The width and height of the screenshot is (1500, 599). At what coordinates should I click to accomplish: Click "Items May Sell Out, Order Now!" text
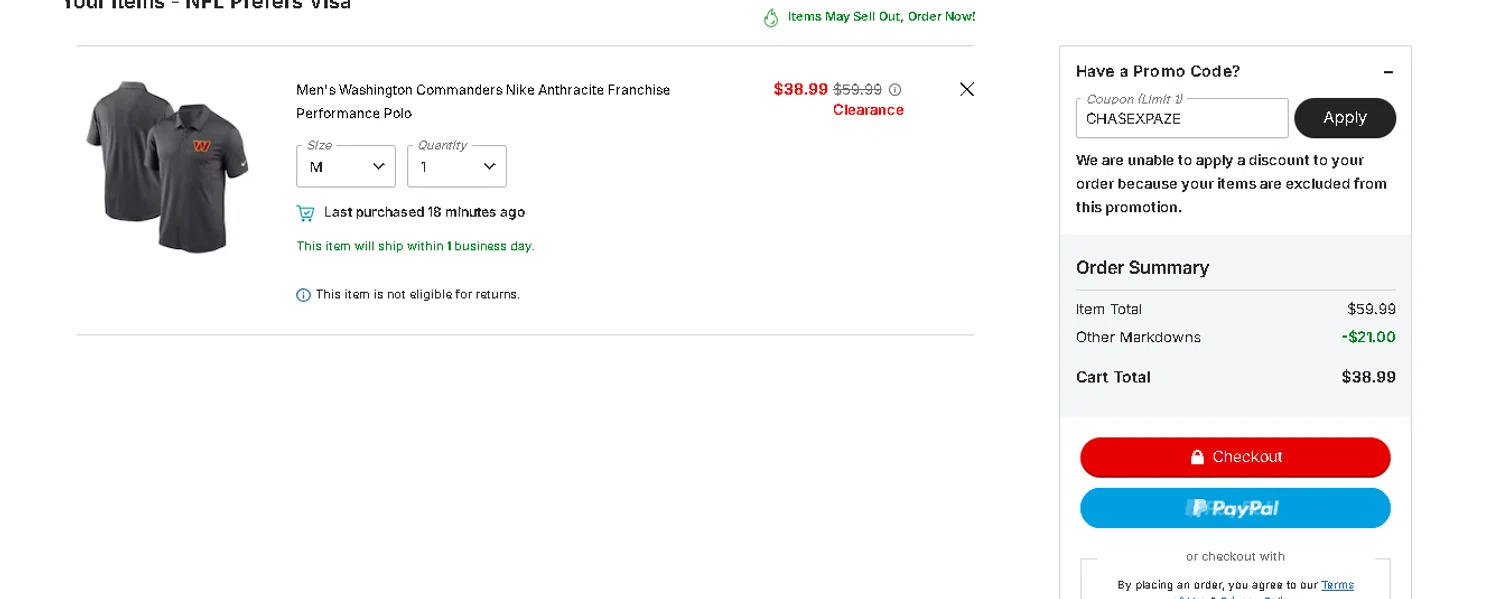(881, 17)
